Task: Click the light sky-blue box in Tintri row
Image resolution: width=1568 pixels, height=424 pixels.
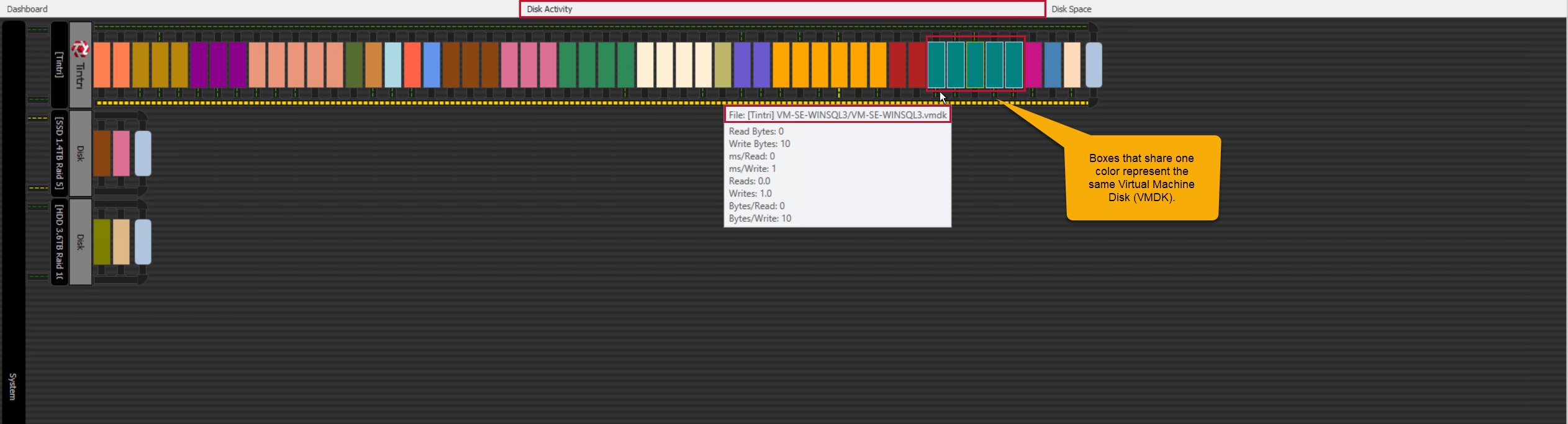Action: coord(392,65)
